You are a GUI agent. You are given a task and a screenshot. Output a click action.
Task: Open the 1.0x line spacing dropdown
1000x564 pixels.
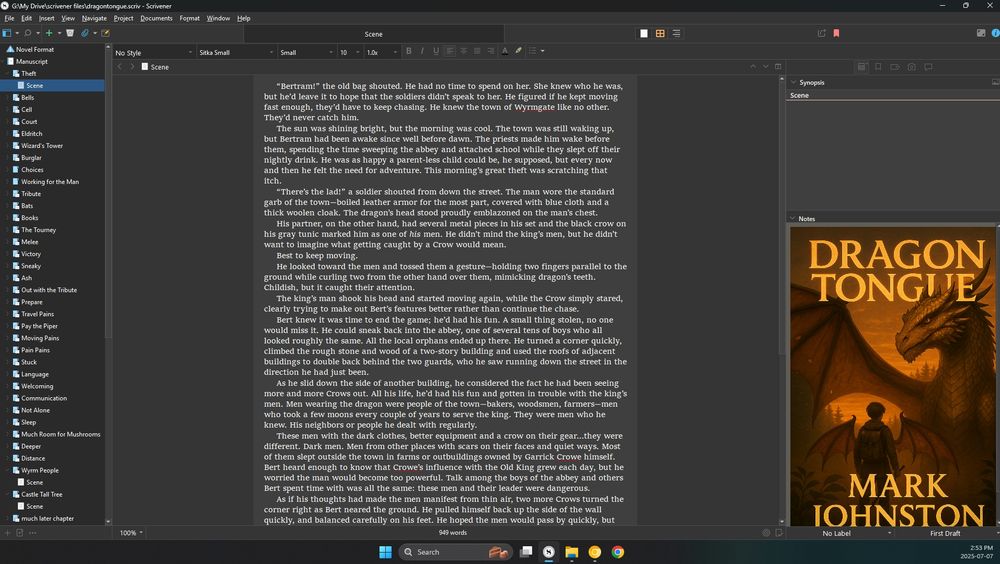pyautogui.click(x=381, y=52)
